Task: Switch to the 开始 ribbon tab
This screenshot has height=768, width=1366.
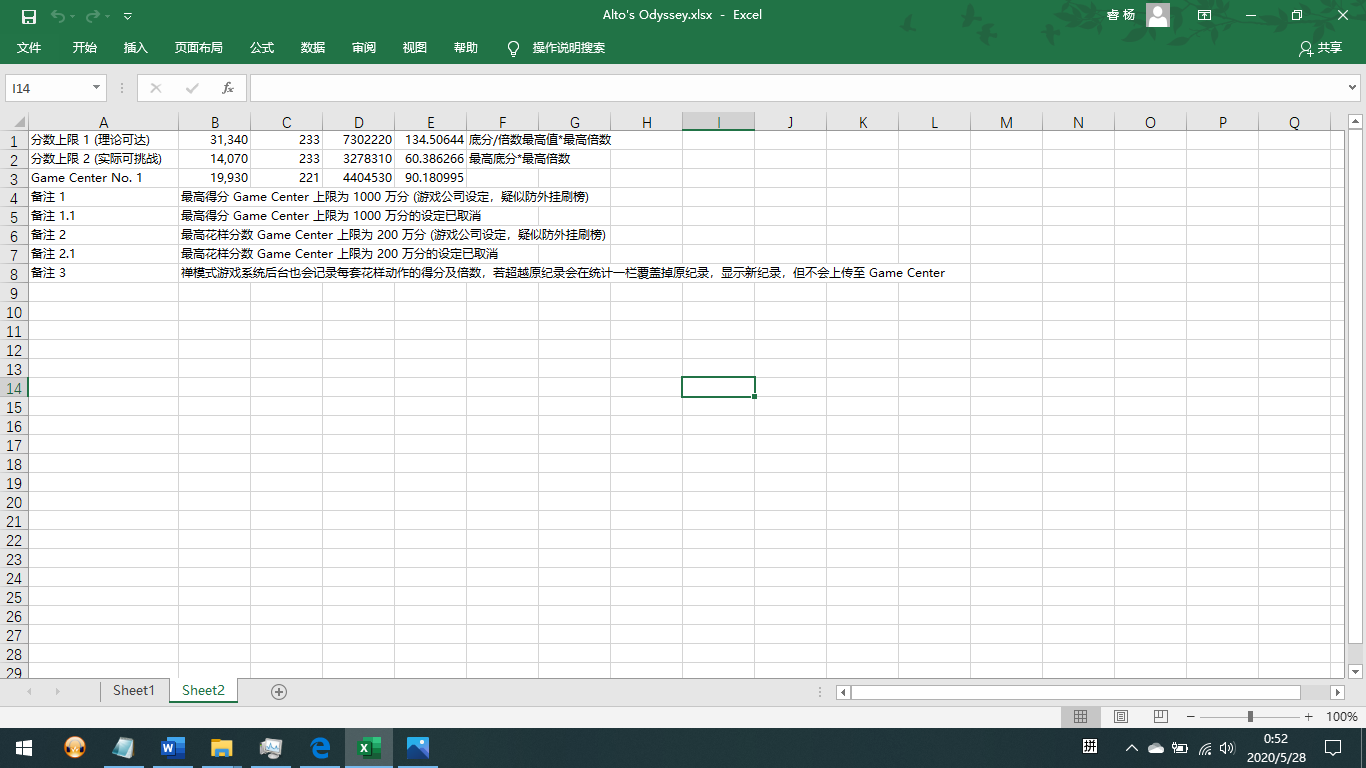Action: pyautogui.click(x=85, y=48)
